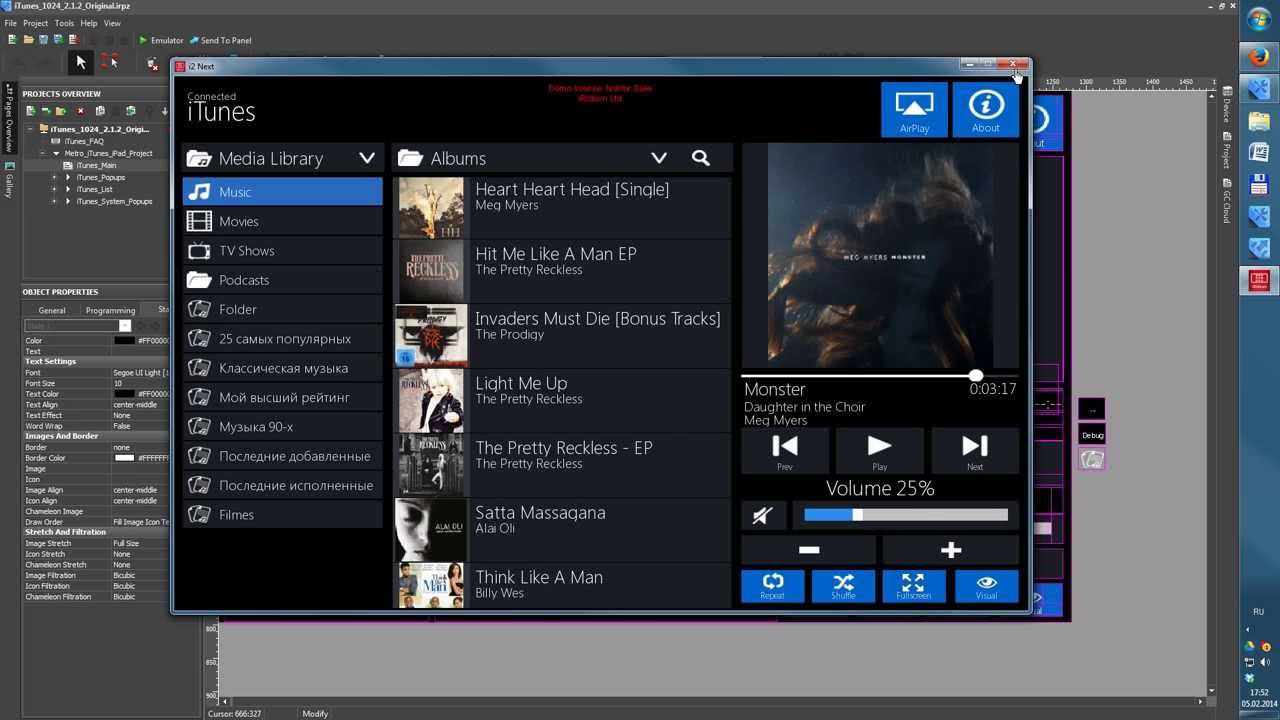
Task: Click the Text Color black swatch
Action: point(124,394)
